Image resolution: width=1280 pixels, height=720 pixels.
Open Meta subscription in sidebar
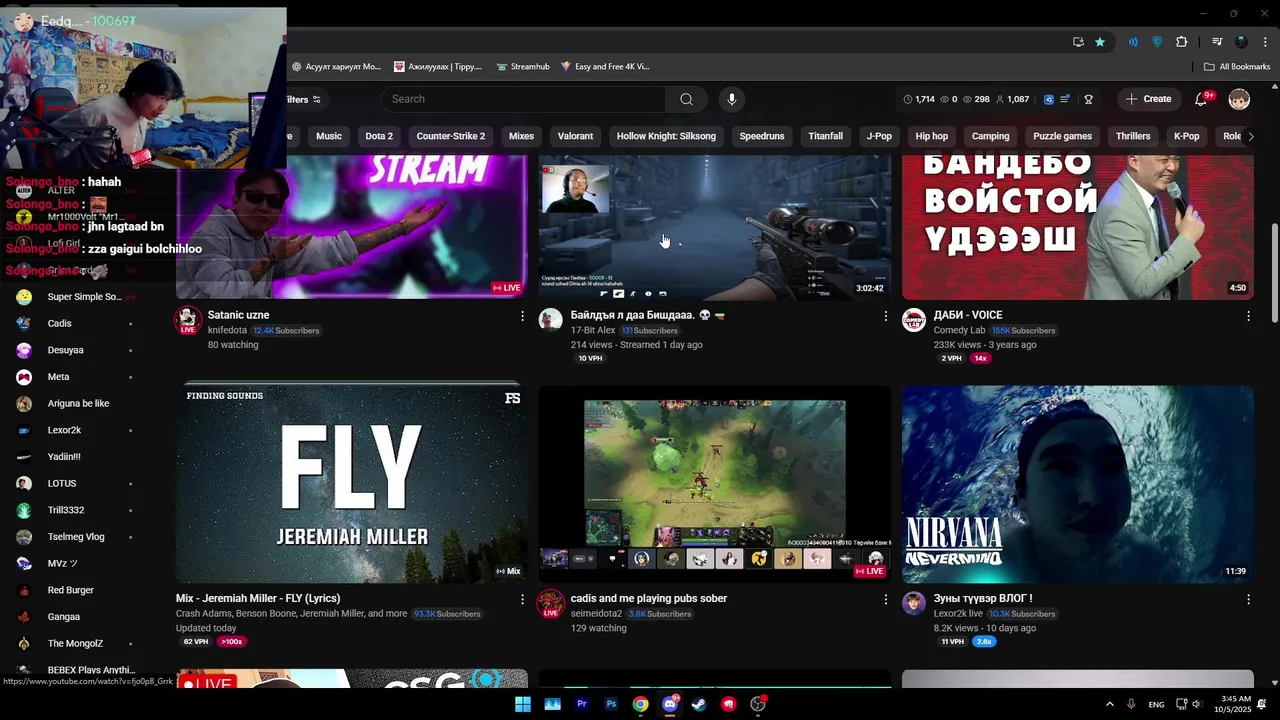coord(75,377)
